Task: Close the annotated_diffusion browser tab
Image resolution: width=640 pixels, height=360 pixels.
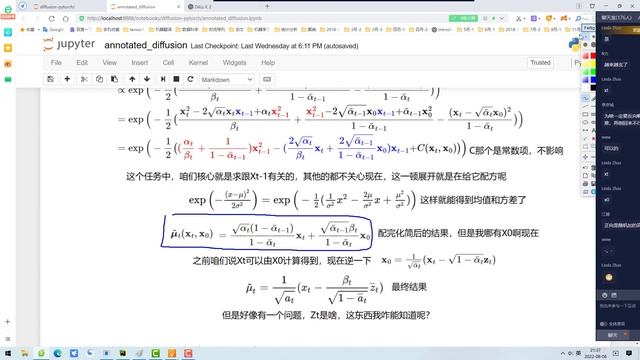Action: pyautogui.click(x=178, y=7)
